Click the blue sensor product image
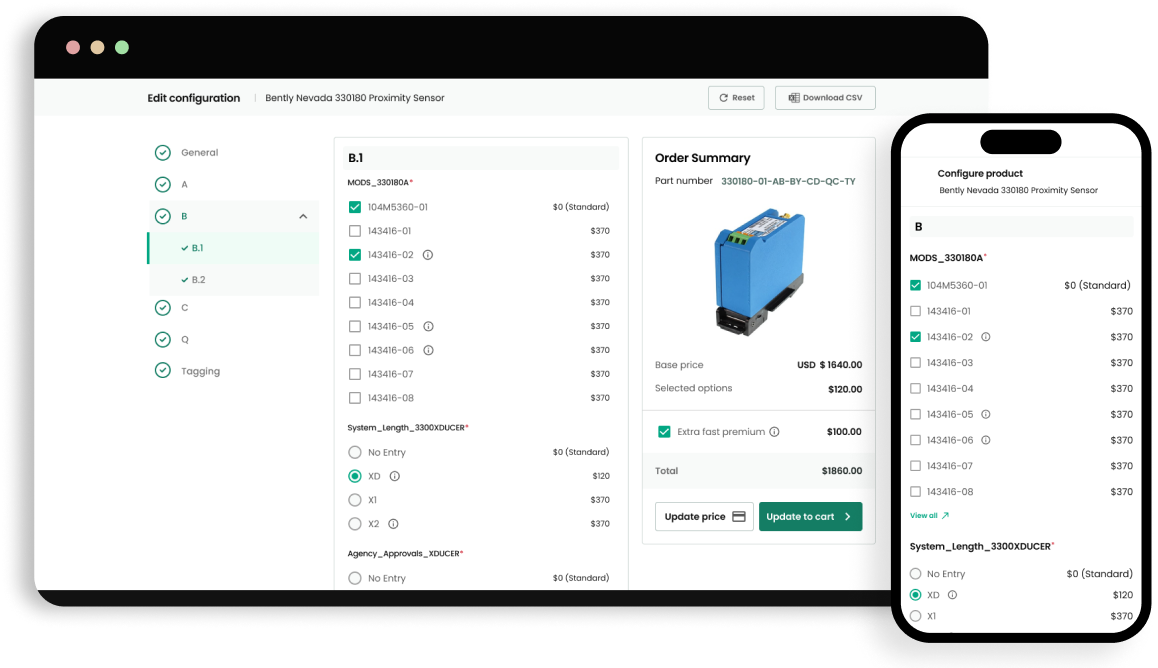The width and height of the screenshot is (1158, 668). tap(757, 270)
